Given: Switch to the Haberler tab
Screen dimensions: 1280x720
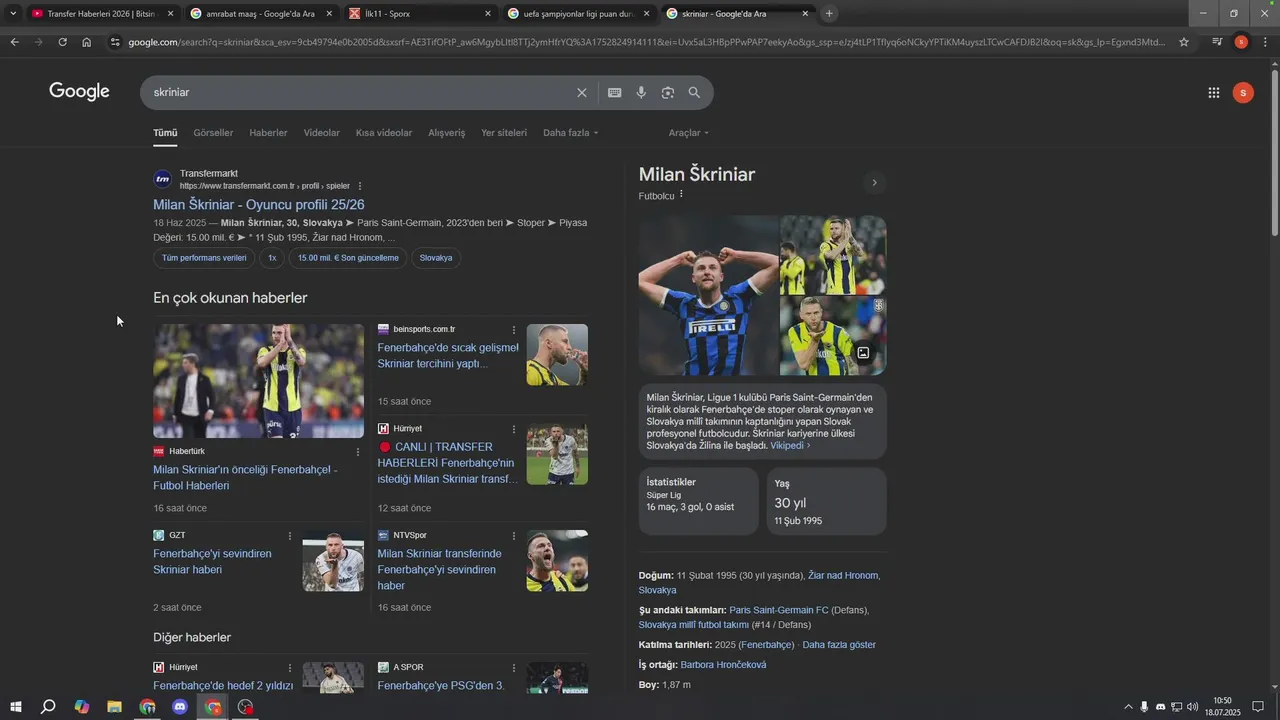Looking at the screenshot, I should [268, 133].
